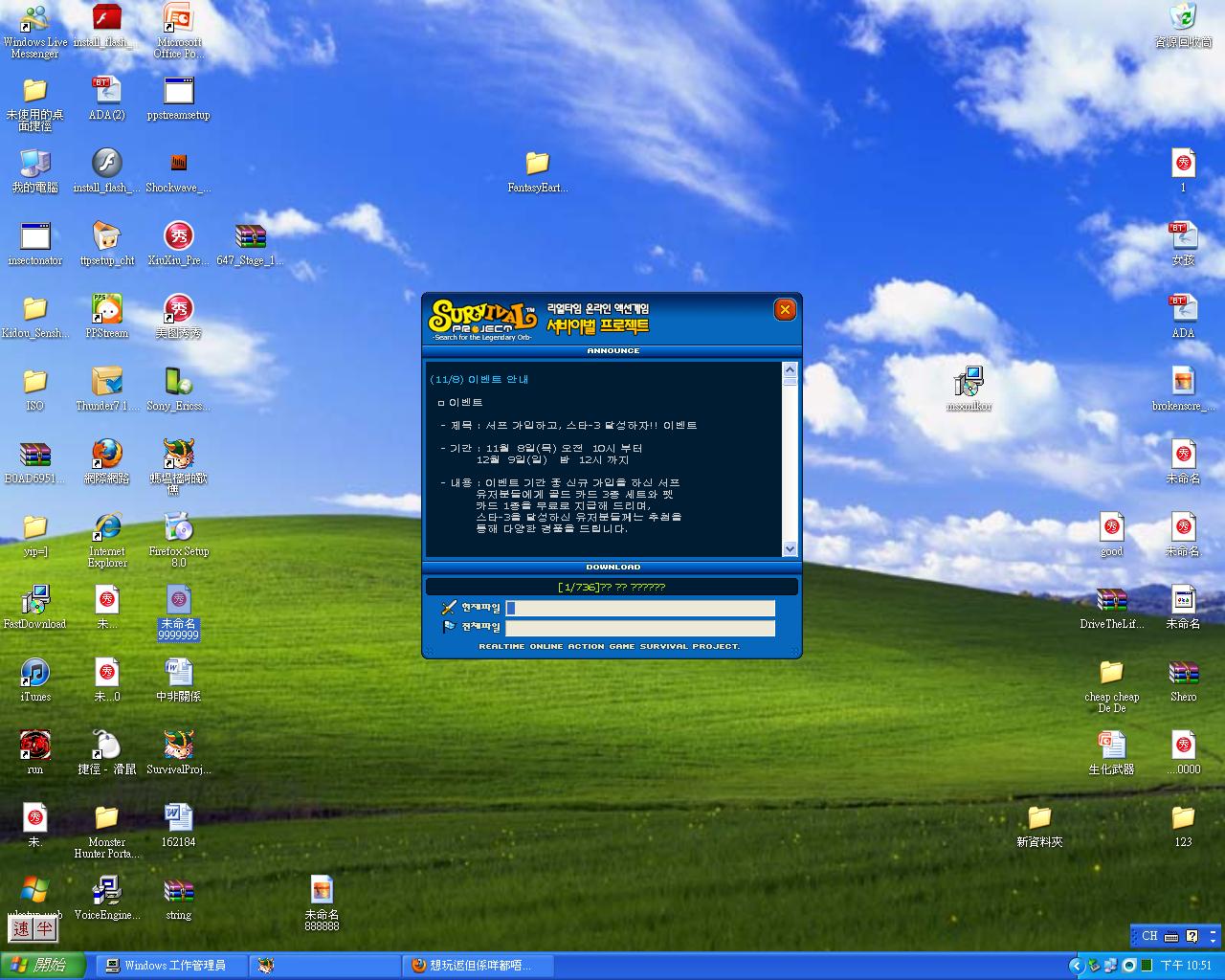Toggle the 速 IME mode button
The width and height of the screenshot is (1225, 980).
pyautogui.click(x=21, y=928)
